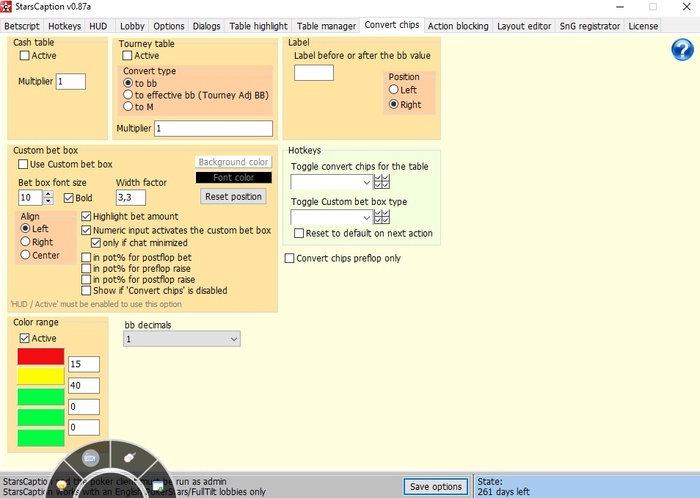Decrease bet box font size with down arrow

click(48, 201)
